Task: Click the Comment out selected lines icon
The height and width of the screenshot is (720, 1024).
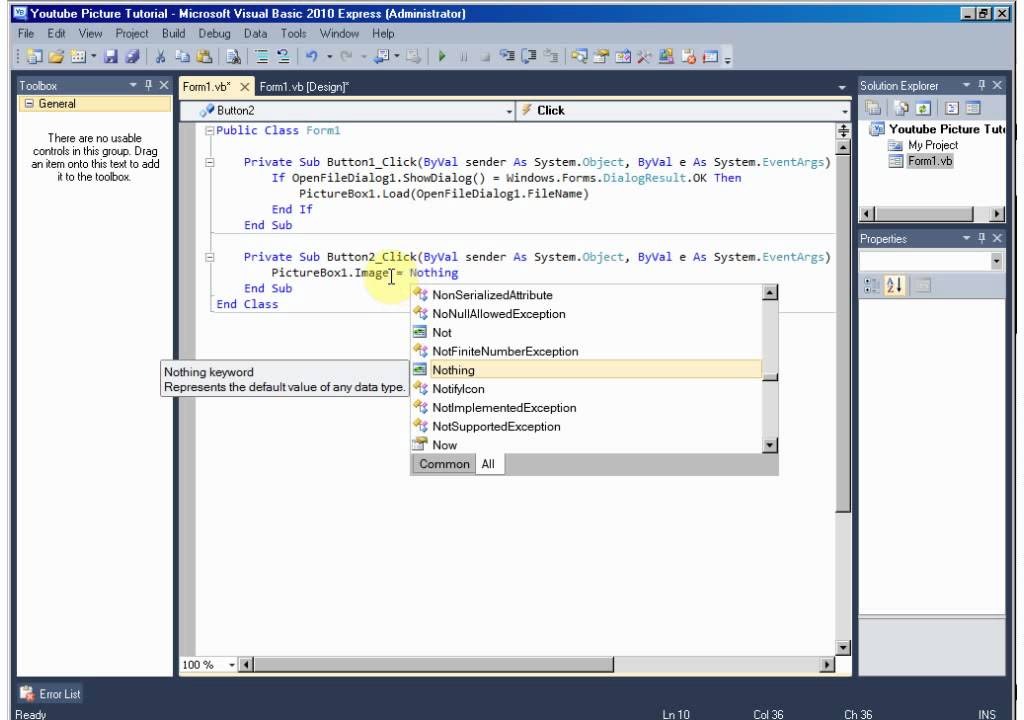Action: point(262,57)
